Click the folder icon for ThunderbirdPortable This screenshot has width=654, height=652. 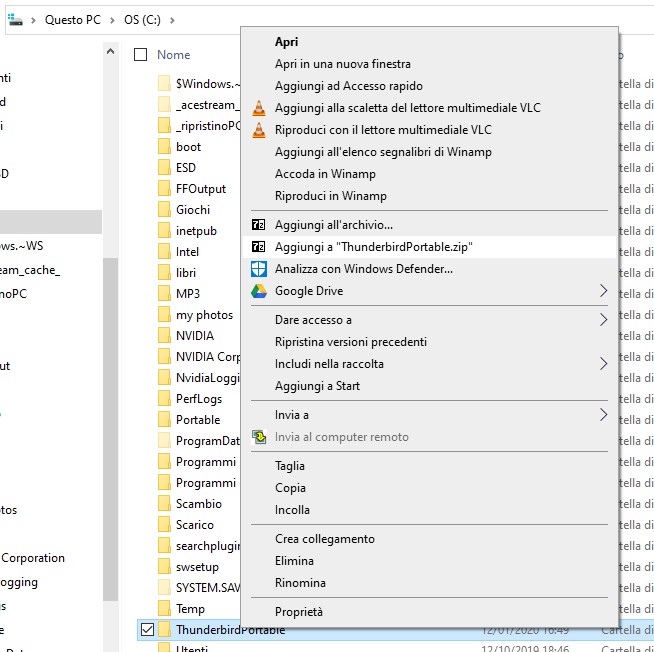pos(164,629)
